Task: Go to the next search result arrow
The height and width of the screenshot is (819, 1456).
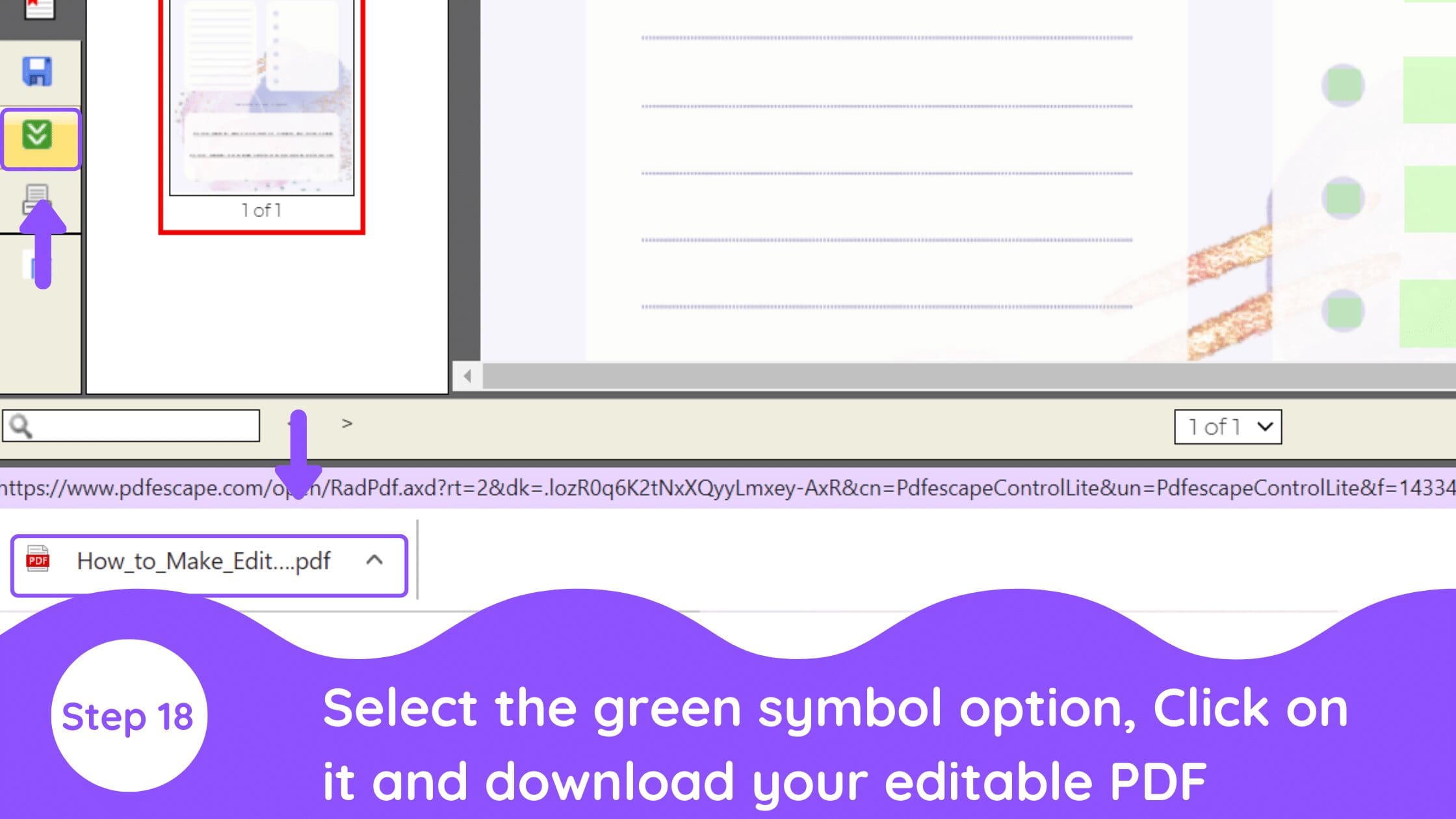Action: pyautogui.click(x=347, y=423)
